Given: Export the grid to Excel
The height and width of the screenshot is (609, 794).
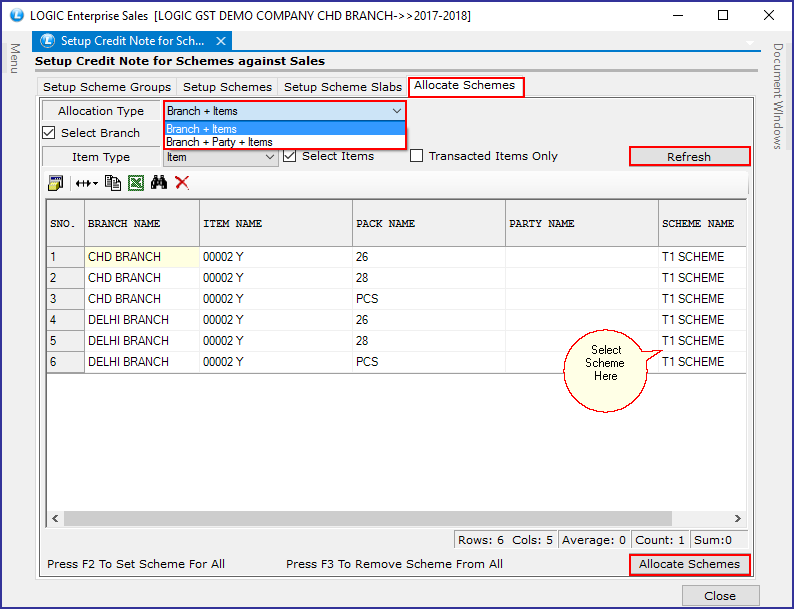Looking at the screenshot, I should (x=136, y=183).
